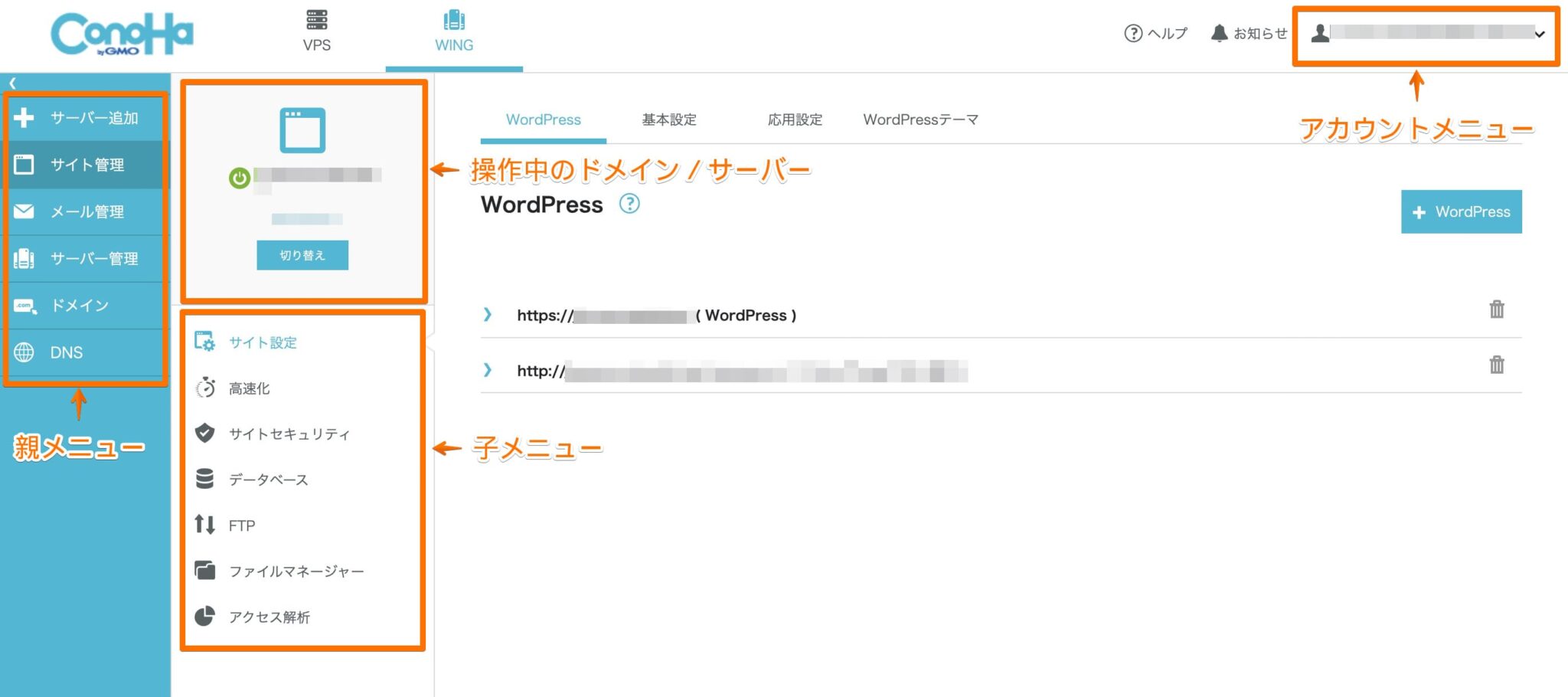Click the アクセス解析 pie chart icon
Image resolution: width=1568 pixels, height=697 pixels.
coord(204,617)
